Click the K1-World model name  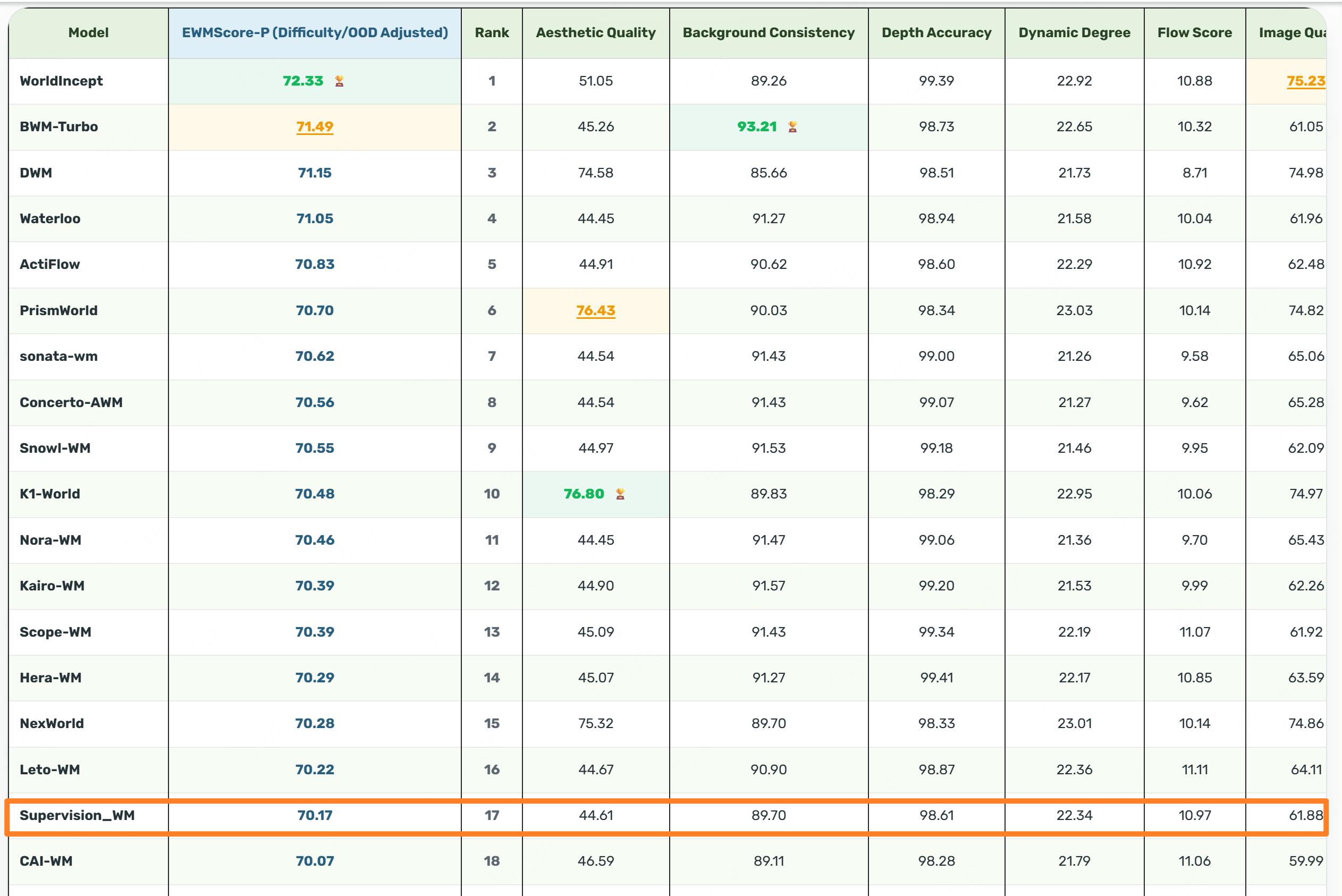(x=50, y=494)
